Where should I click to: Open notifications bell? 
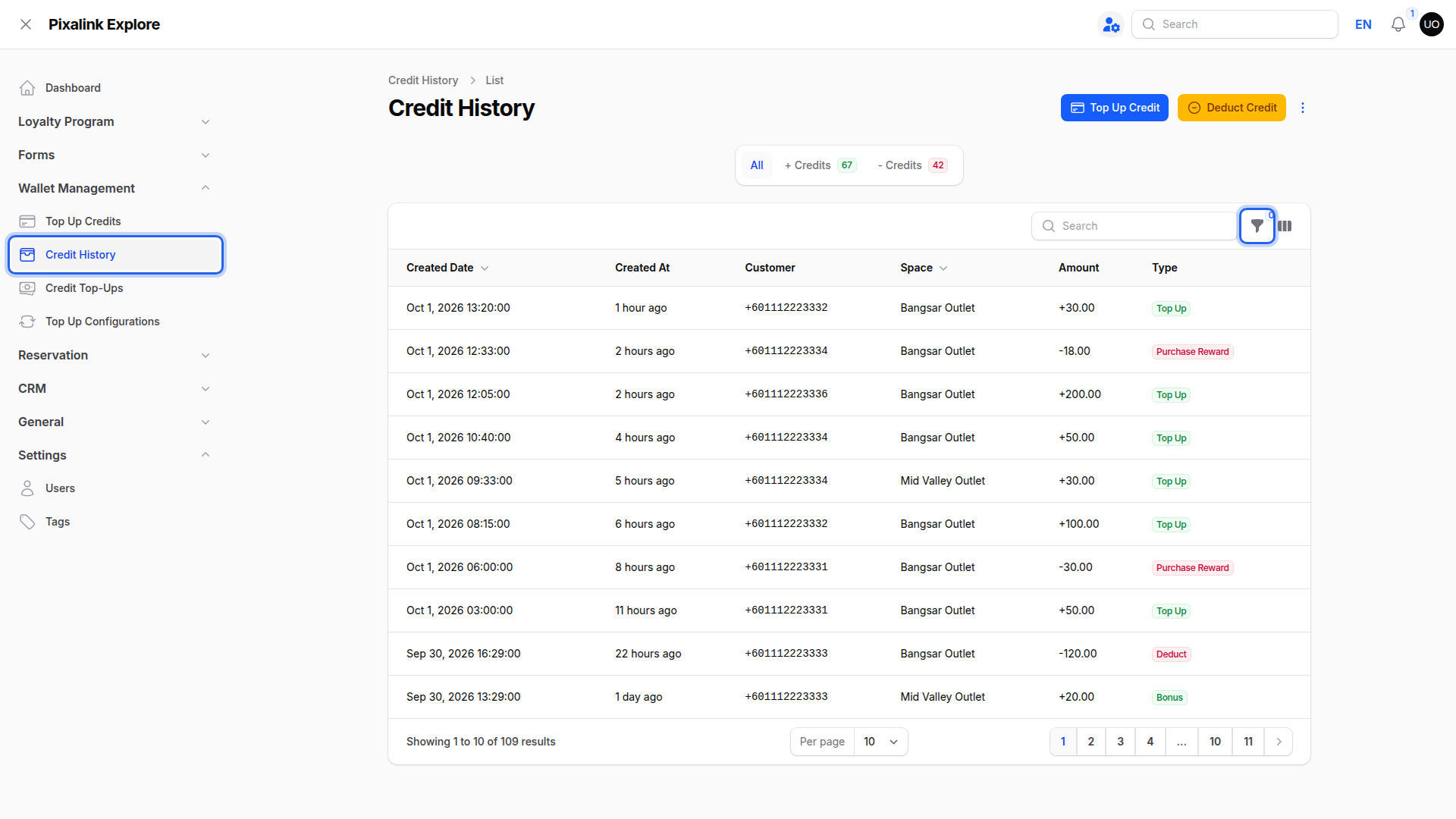1398,24
